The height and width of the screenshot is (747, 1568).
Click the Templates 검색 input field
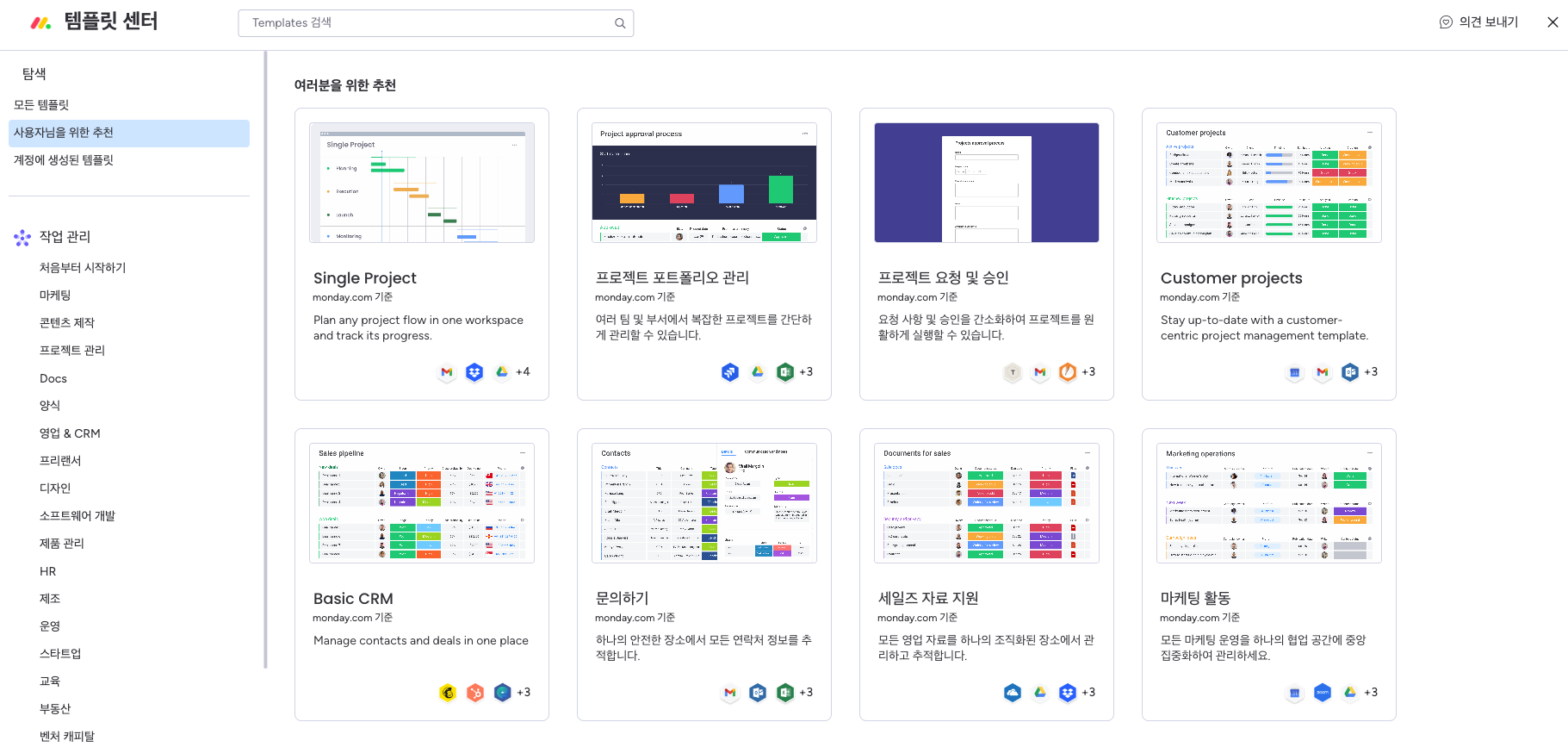coord(431,23)
